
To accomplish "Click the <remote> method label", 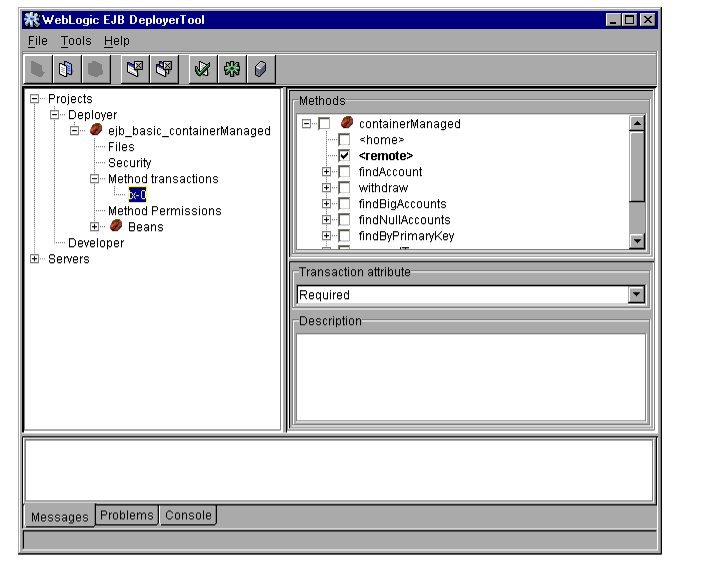I will point(386,156).
